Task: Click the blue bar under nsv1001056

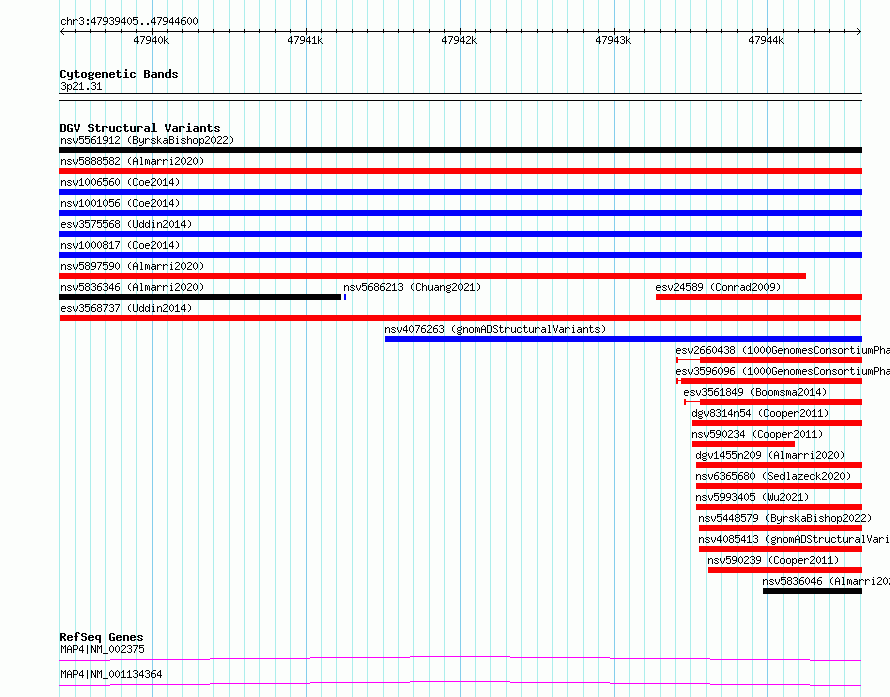Action: (460, 213)
